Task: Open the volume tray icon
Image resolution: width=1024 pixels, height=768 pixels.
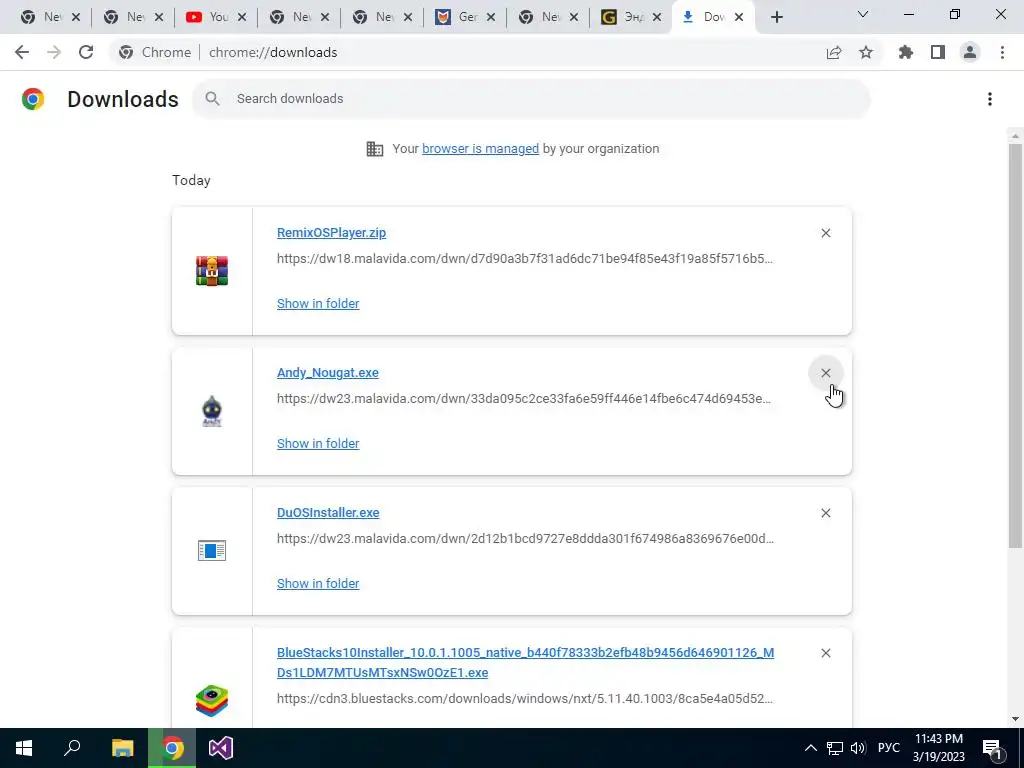Action: tap(858, 748)
